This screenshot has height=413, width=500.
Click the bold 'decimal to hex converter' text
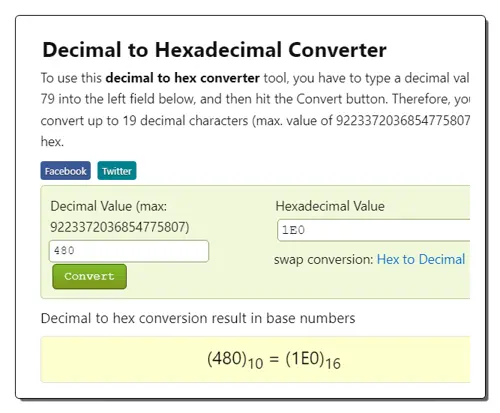pyautogui.click(x=182, y=78)
